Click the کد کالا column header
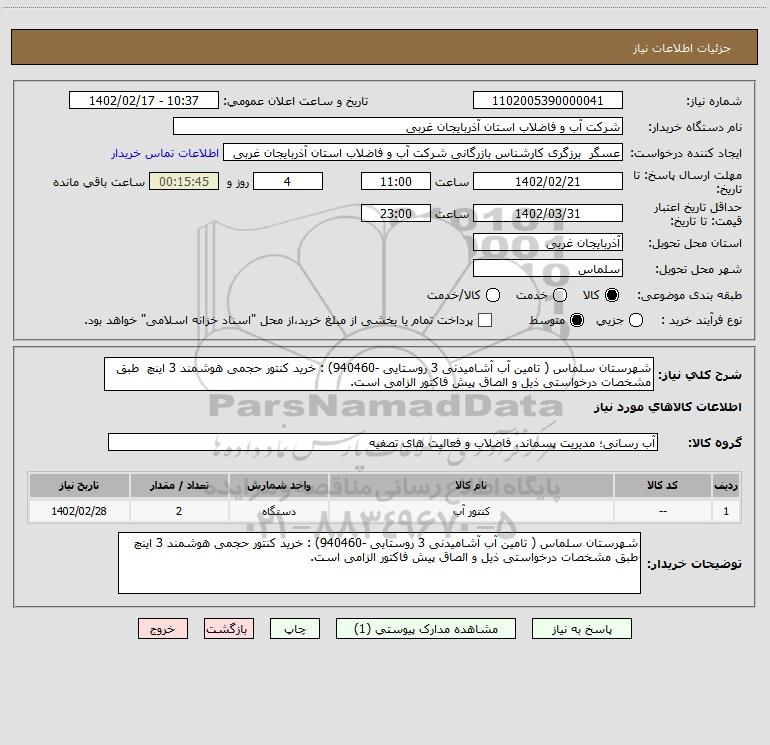 pyautogui.click(x=662, y=486)
